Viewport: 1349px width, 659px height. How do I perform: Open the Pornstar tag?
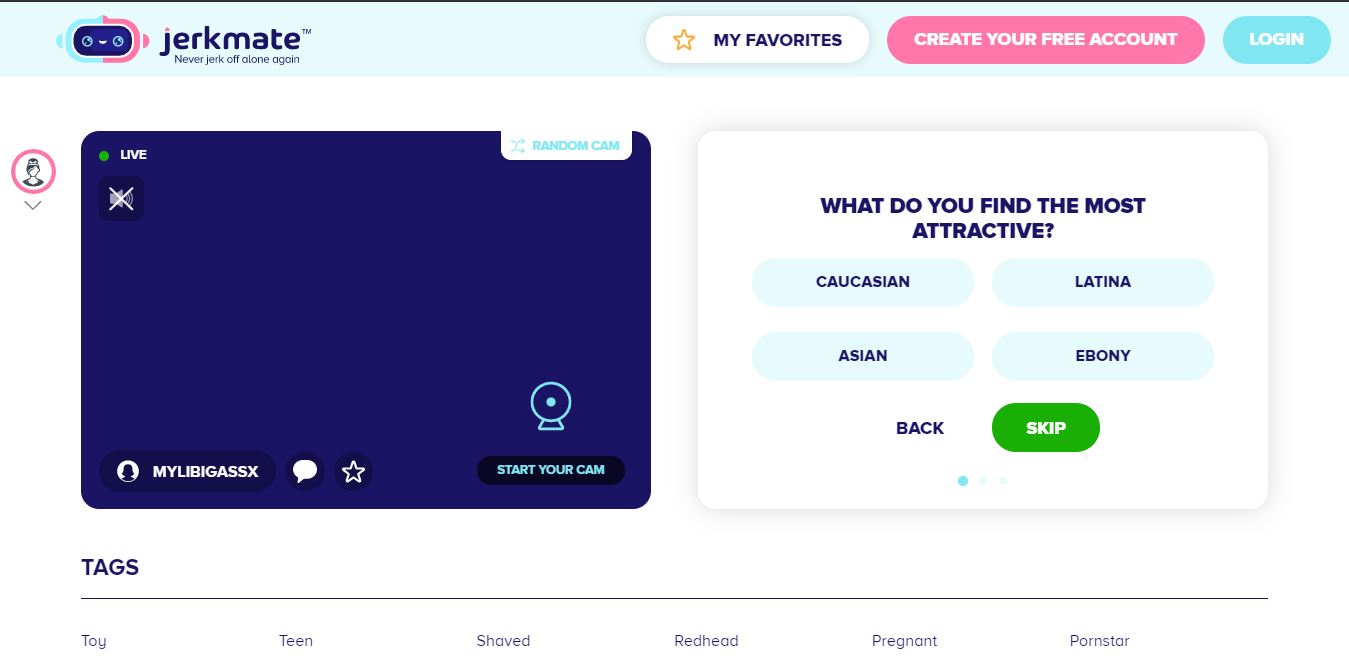[x=1100, y=641]
